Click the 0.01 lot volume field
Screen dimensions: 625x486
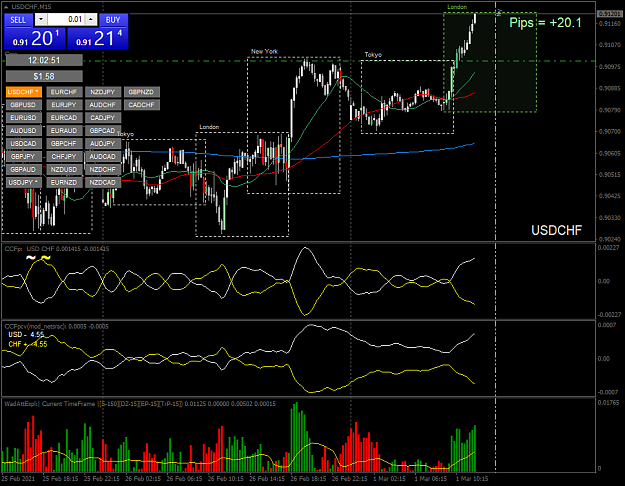[66, 19]
